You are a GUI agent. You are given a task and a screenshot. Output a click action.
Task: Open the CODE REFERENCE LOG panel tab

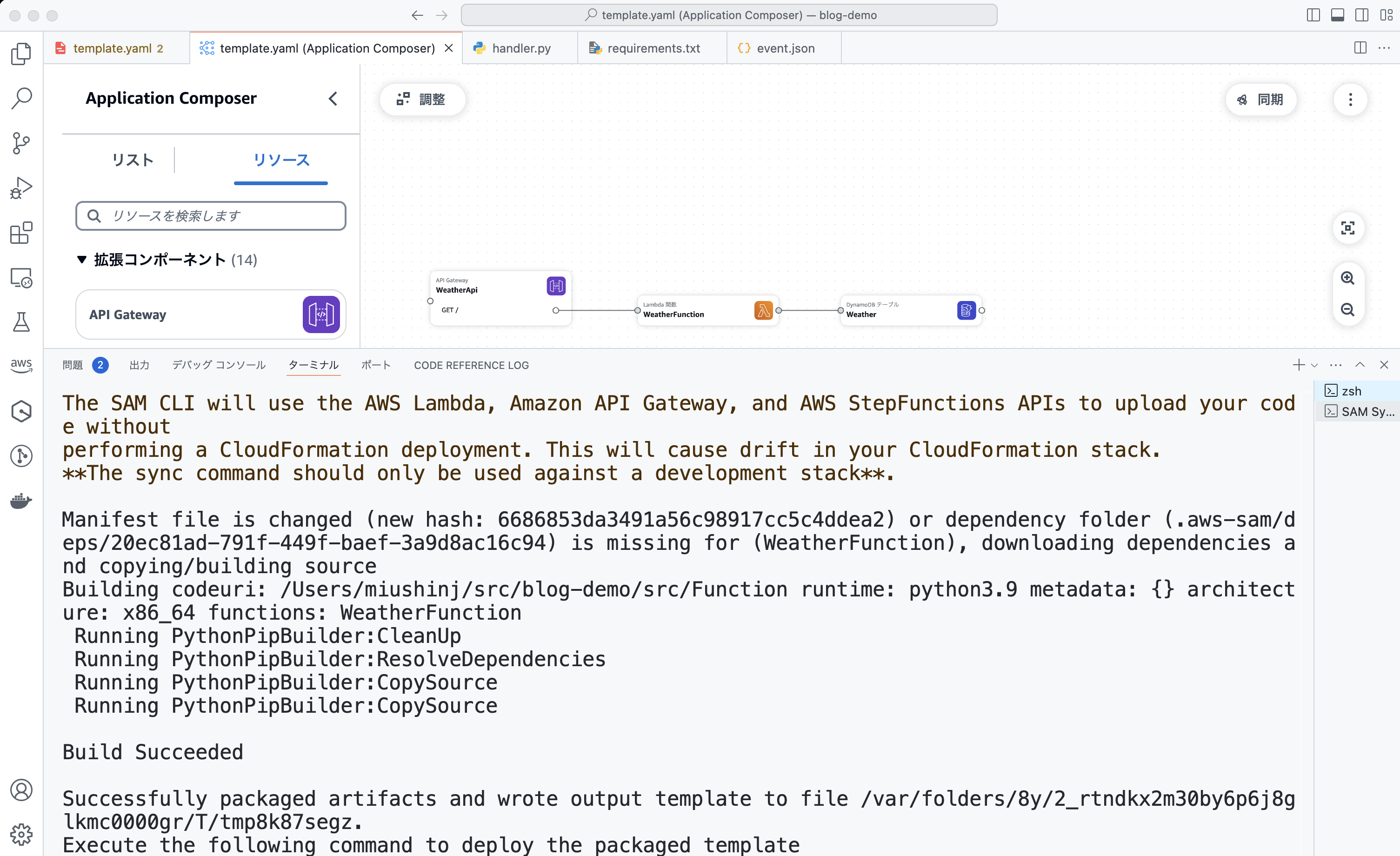pyautogui.click(x=471, y=365)
